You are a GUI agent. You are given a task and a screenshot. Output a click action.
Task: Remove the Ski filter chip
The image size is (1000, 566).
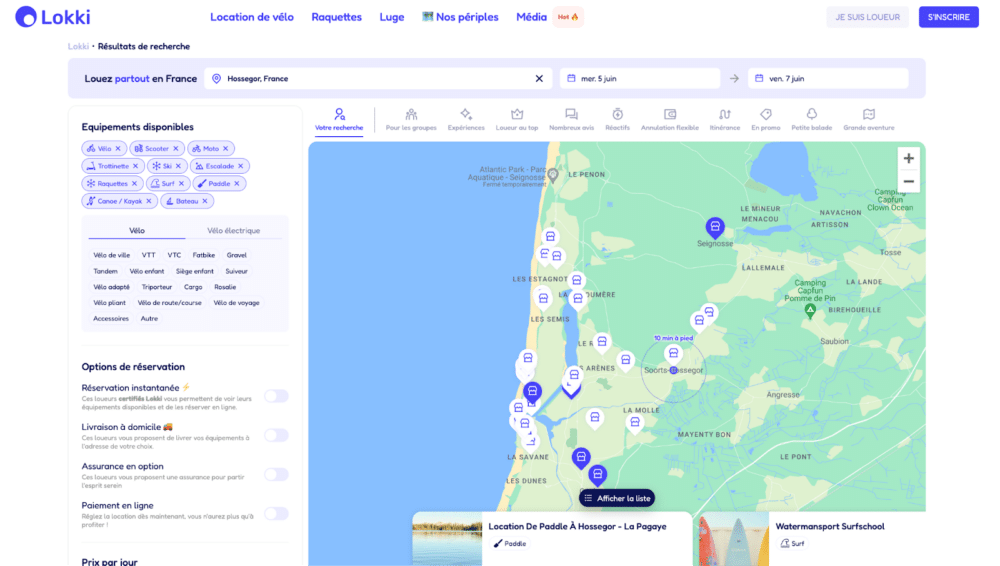point(179,166)
